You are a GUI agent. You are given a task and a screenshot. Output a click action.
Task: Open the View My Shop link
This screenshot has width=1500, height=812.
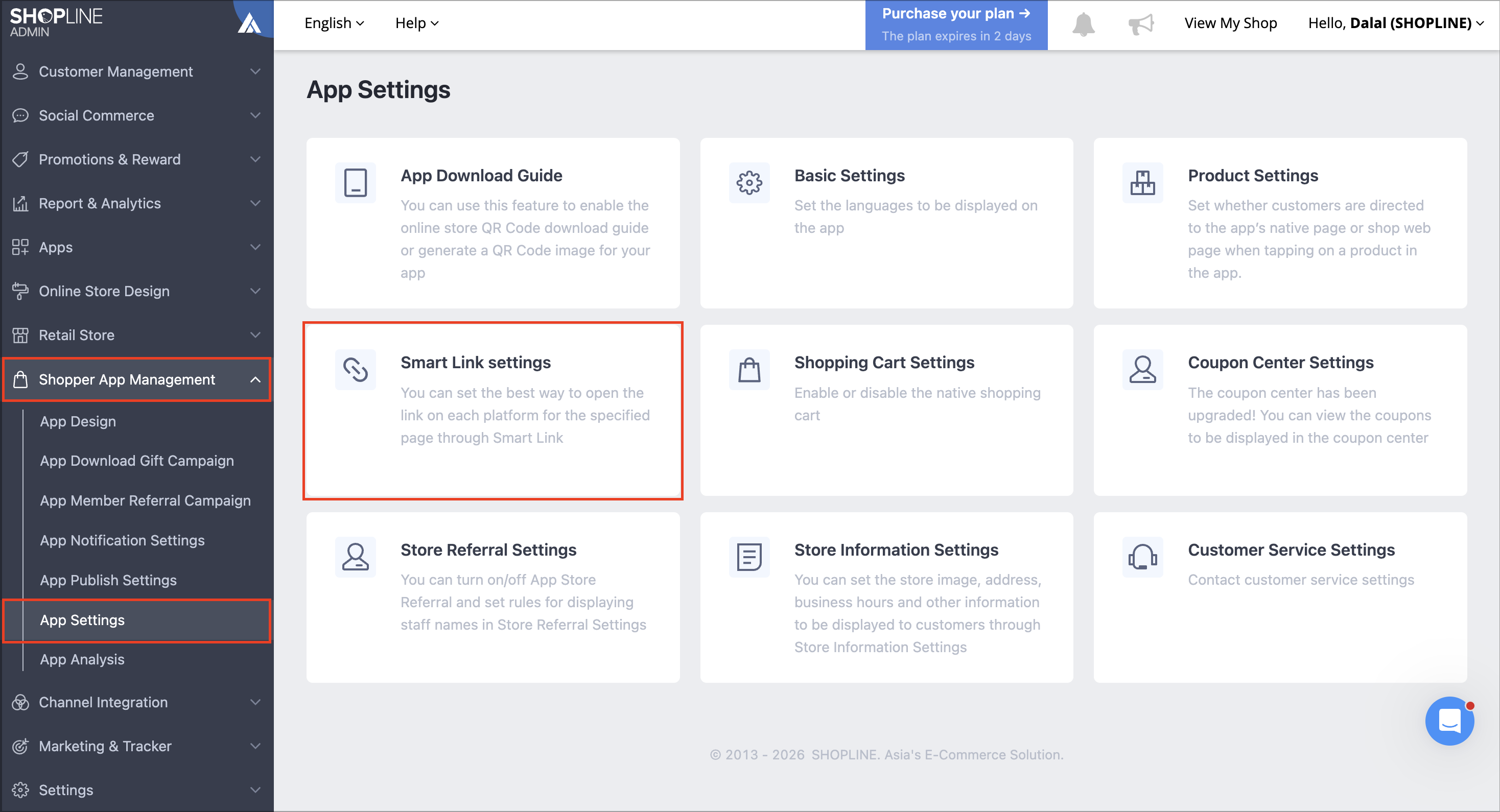(1230, 23)
